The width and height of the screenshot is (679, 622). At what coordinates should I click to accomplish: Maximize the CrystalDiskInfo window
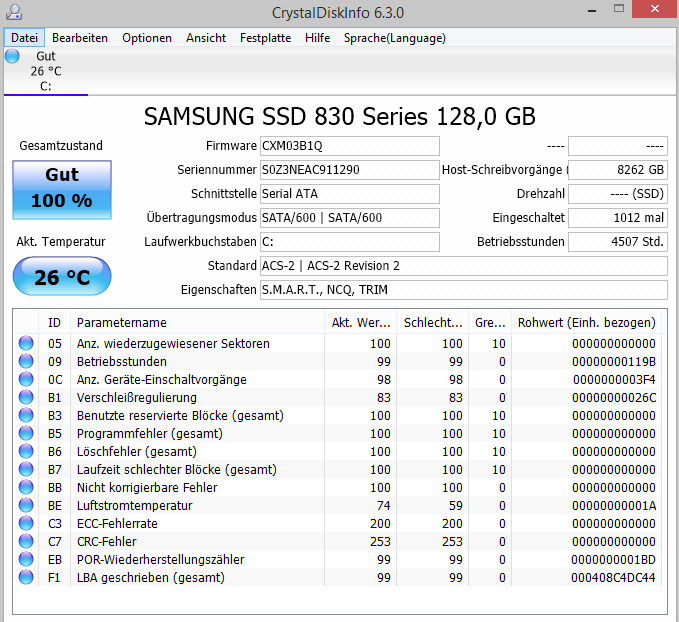[x=619, y=9]
